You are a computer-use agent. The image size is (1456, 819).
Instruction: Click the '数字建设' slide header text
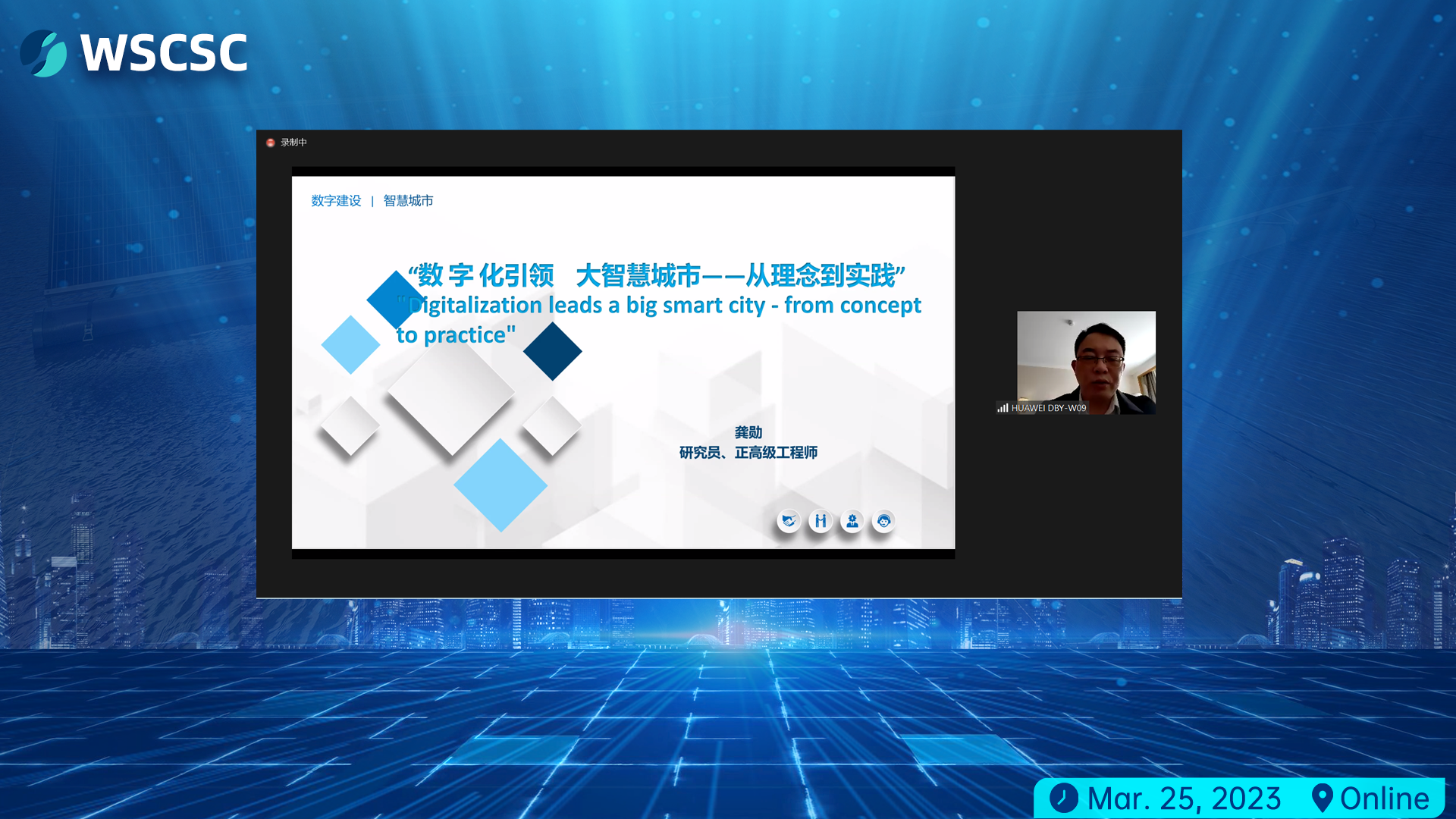point(336,200)
